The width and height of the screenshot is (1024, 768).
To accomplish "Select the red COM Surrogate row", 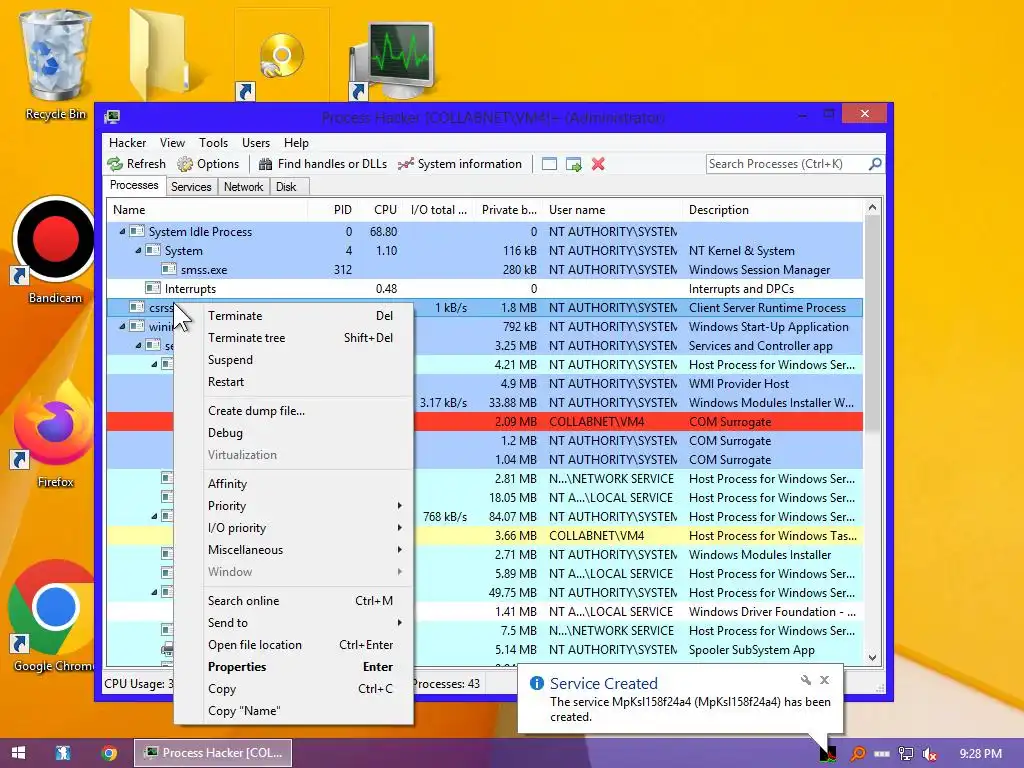I will [x=637, y=422].
